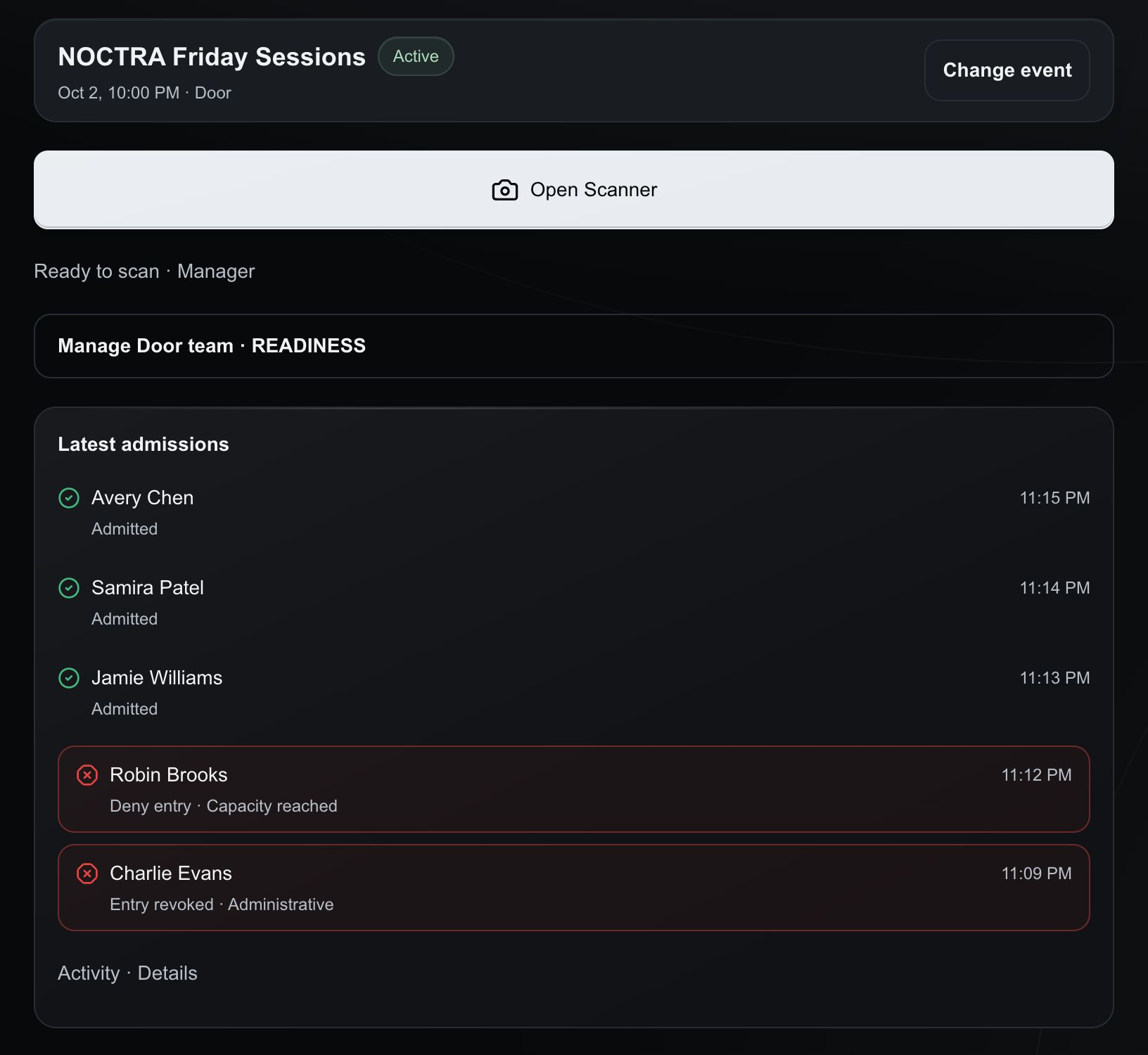This screenshot has height=1055, width=1148.
Task: Click the Oct 2, 10:00 PM · Door text
Action: 144,93
